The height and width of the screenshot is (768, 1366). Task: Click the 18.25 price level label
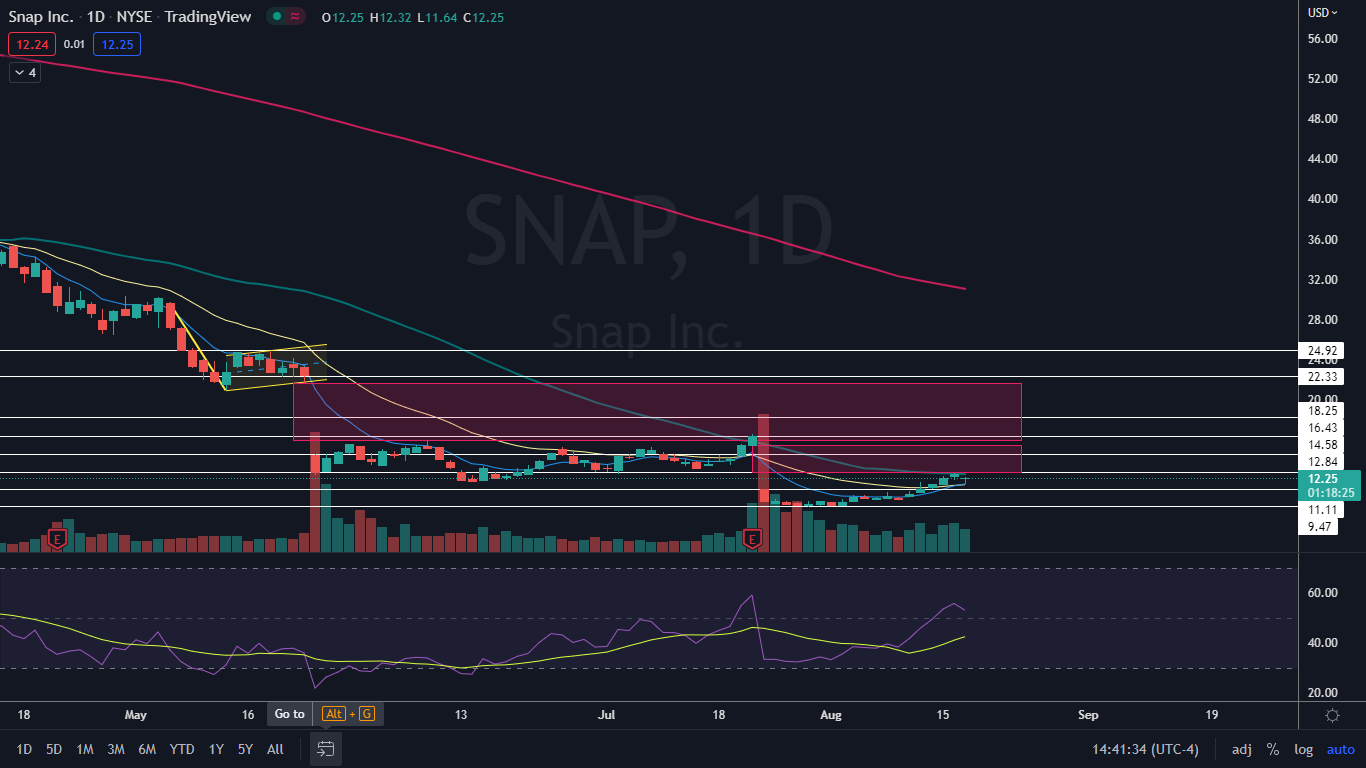click(x=1323, y=411)
